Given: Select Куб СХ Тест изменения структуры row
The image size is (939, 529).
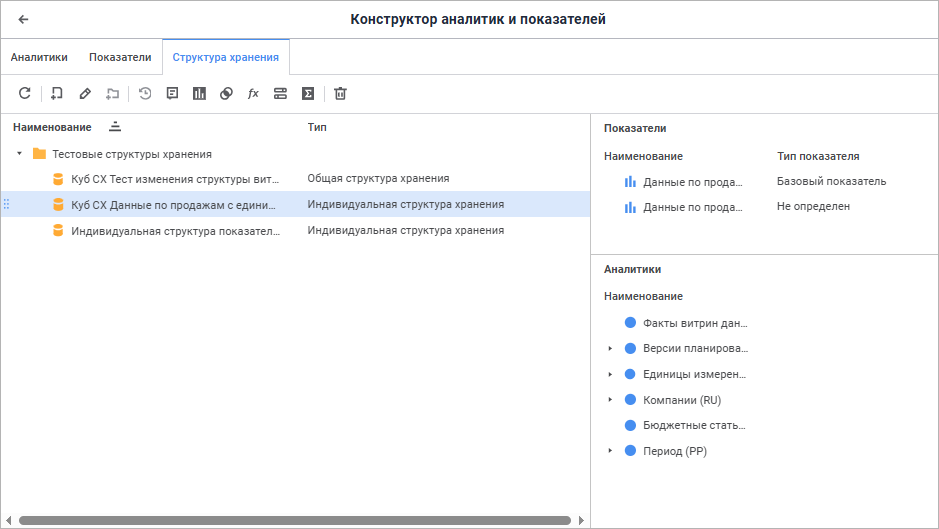Looking at the screenshot, I should click(175, 179).
